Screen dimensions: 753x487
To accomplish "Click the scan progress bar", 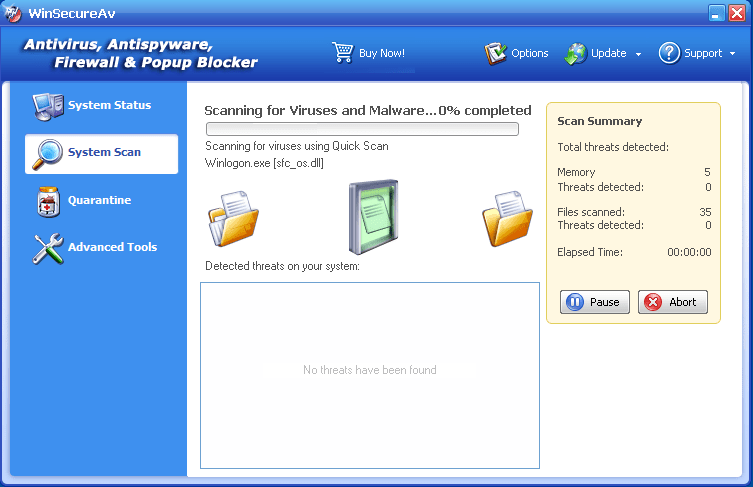I will [362, 129].
